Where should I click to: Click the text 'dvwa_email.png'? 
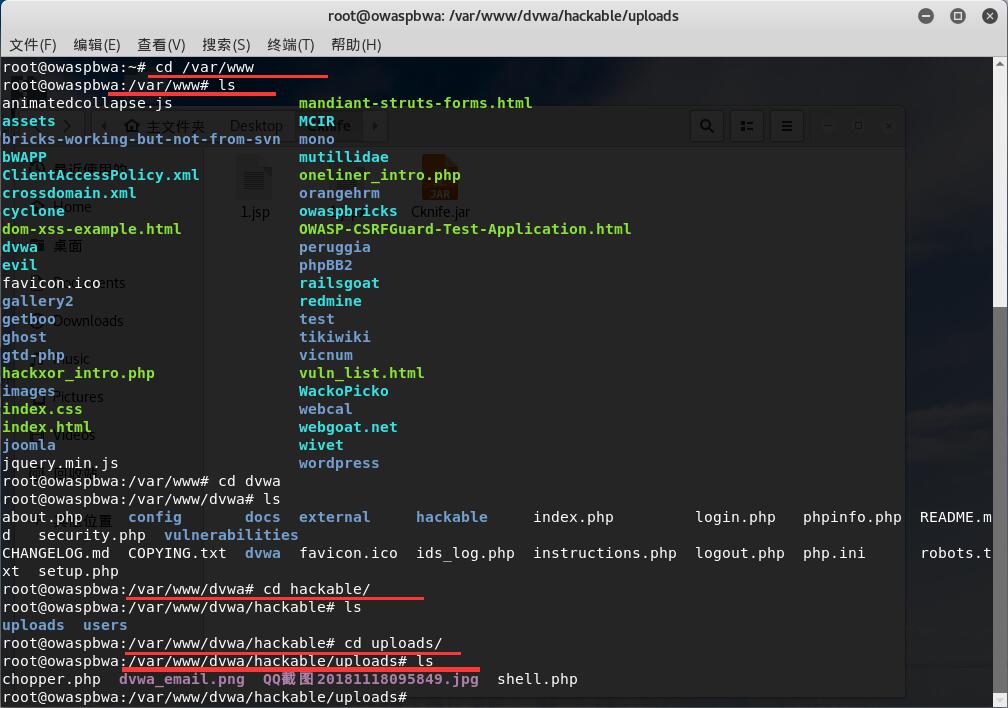pyautogui.click(x=181, y=679)
